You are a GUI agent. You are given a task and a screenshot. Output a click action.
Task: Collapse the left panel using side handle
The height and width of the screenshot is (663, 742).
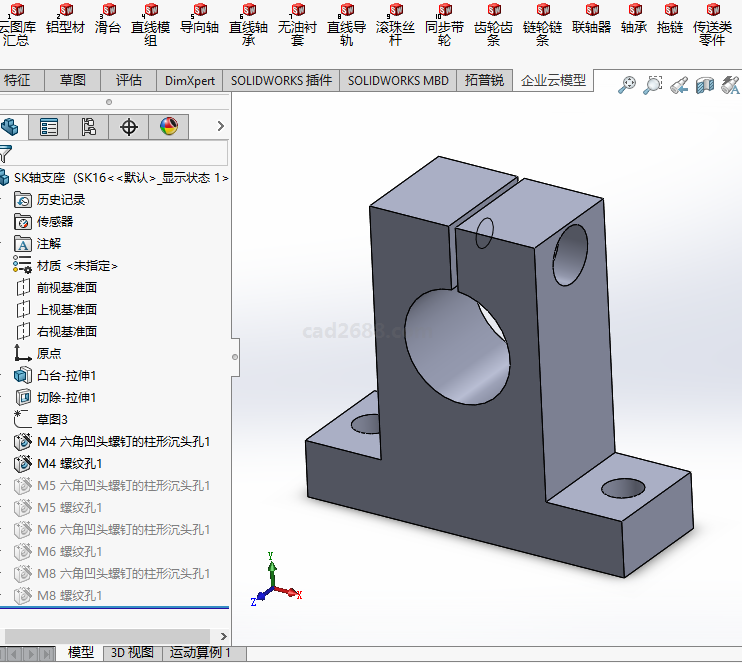(235, 356)
